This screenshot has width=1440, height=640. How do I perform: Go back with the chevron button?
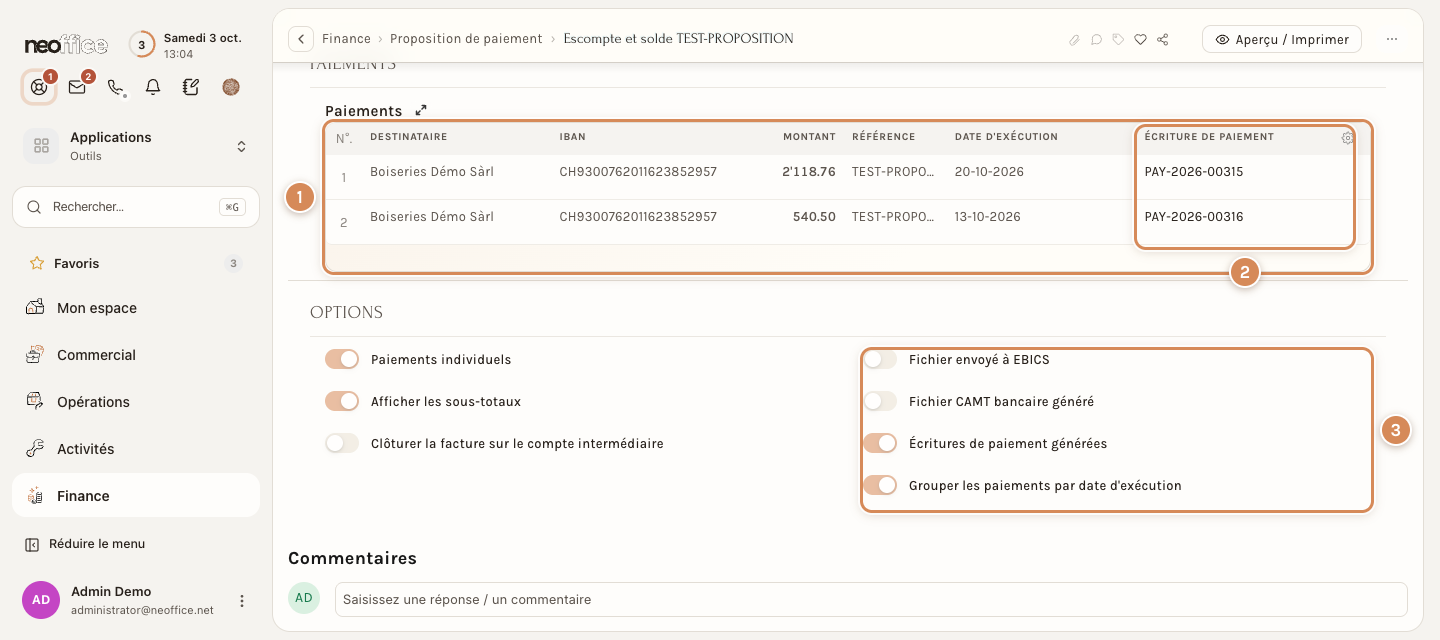tap(301, 39)
